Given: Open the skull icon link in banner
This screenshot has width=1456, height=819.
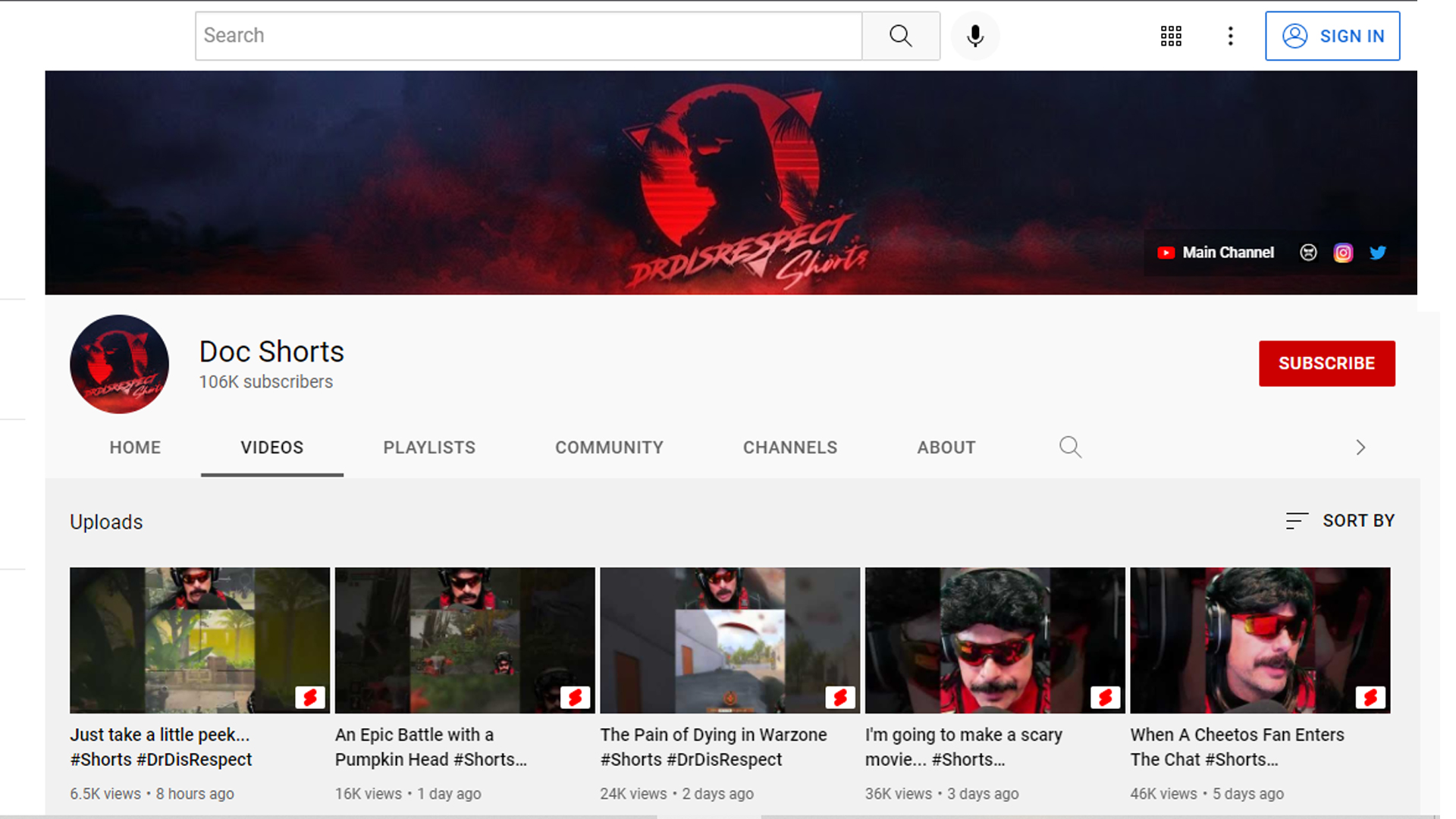Looking at the screenshot, I should pos(1308,253).
